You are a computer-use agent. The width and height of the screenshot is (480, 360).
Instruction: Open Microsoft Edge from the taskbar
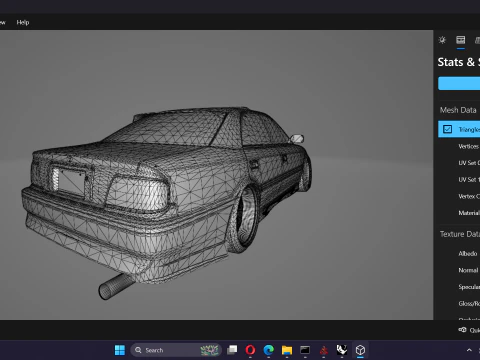pos(269,350)
